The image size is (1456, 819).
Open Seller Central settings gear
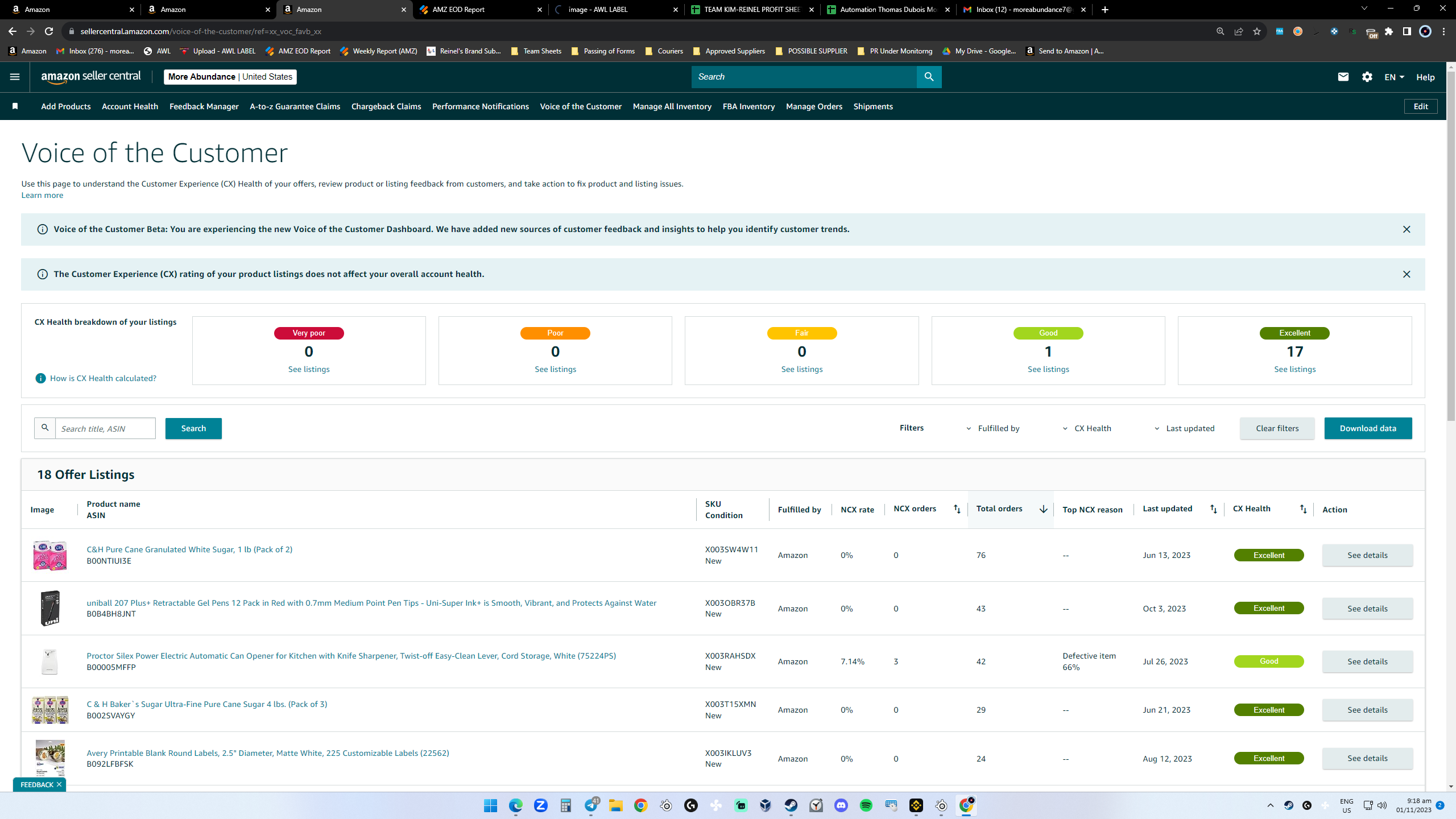tap(1367, 77)
